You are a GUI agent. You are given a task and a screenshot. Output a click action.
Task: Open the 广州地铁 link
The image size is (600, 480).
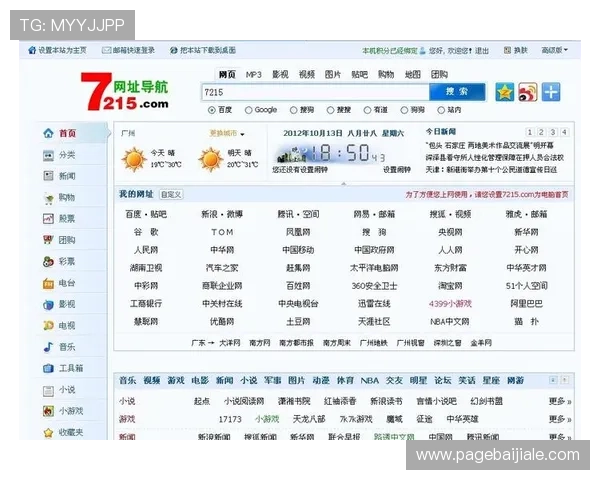[x=373, y=343]
